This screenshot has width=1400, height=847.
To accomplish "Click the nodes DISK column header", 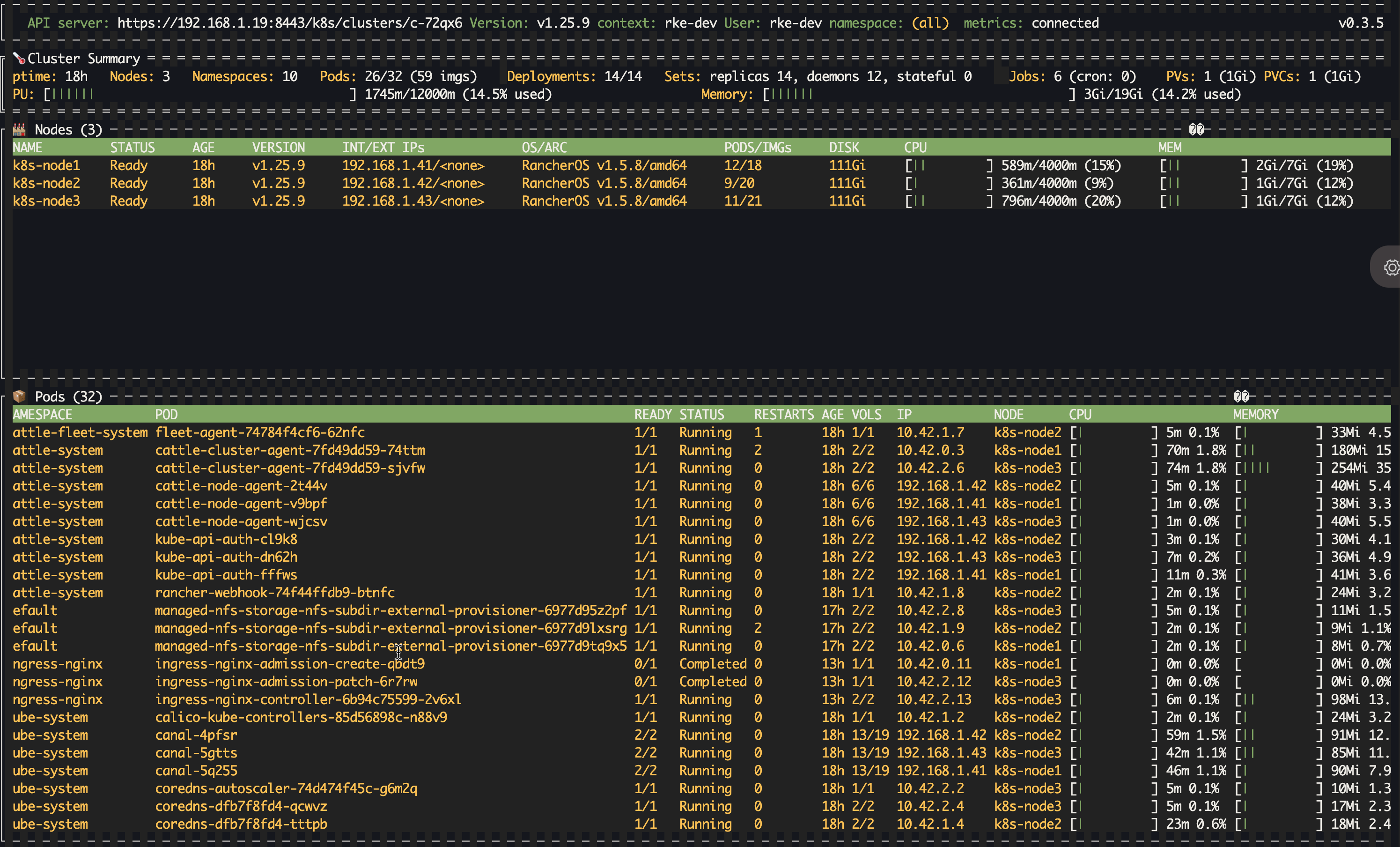I will coord(844,148).
